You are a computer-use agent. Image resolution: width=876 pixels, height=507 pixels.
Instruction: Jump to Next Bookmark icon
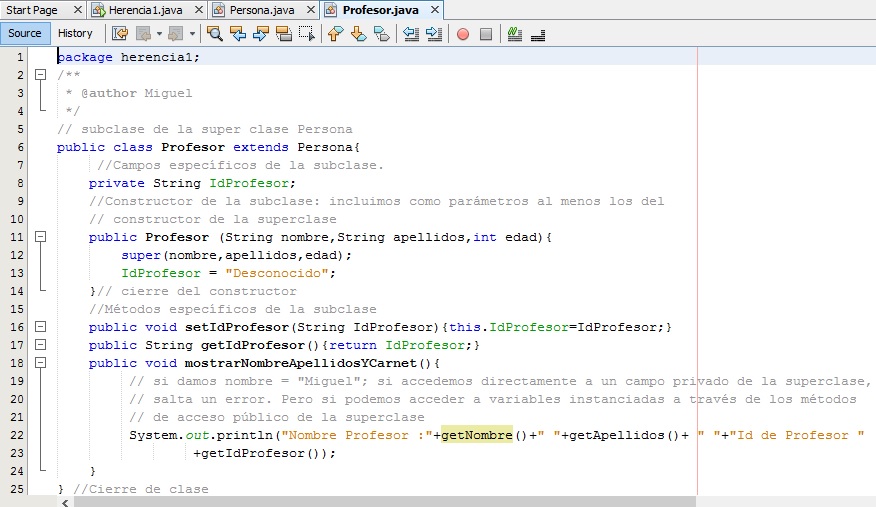click(x=358, y=33)
